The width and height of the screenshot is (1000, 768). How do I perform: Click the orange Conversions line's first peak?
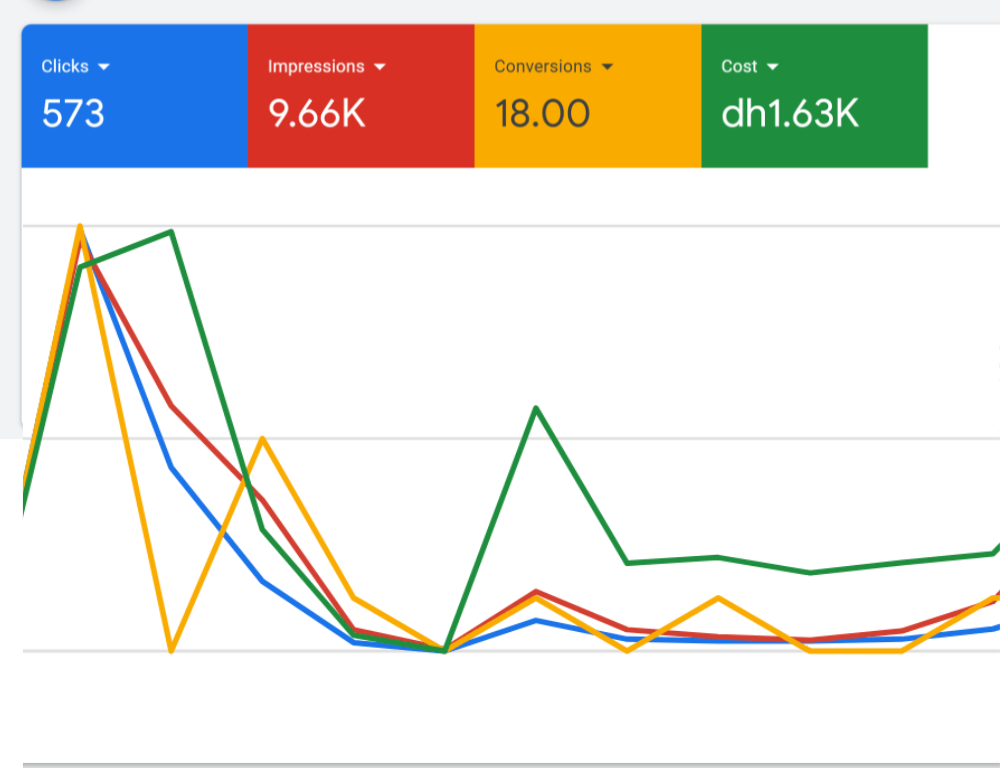tap(80, 227)
